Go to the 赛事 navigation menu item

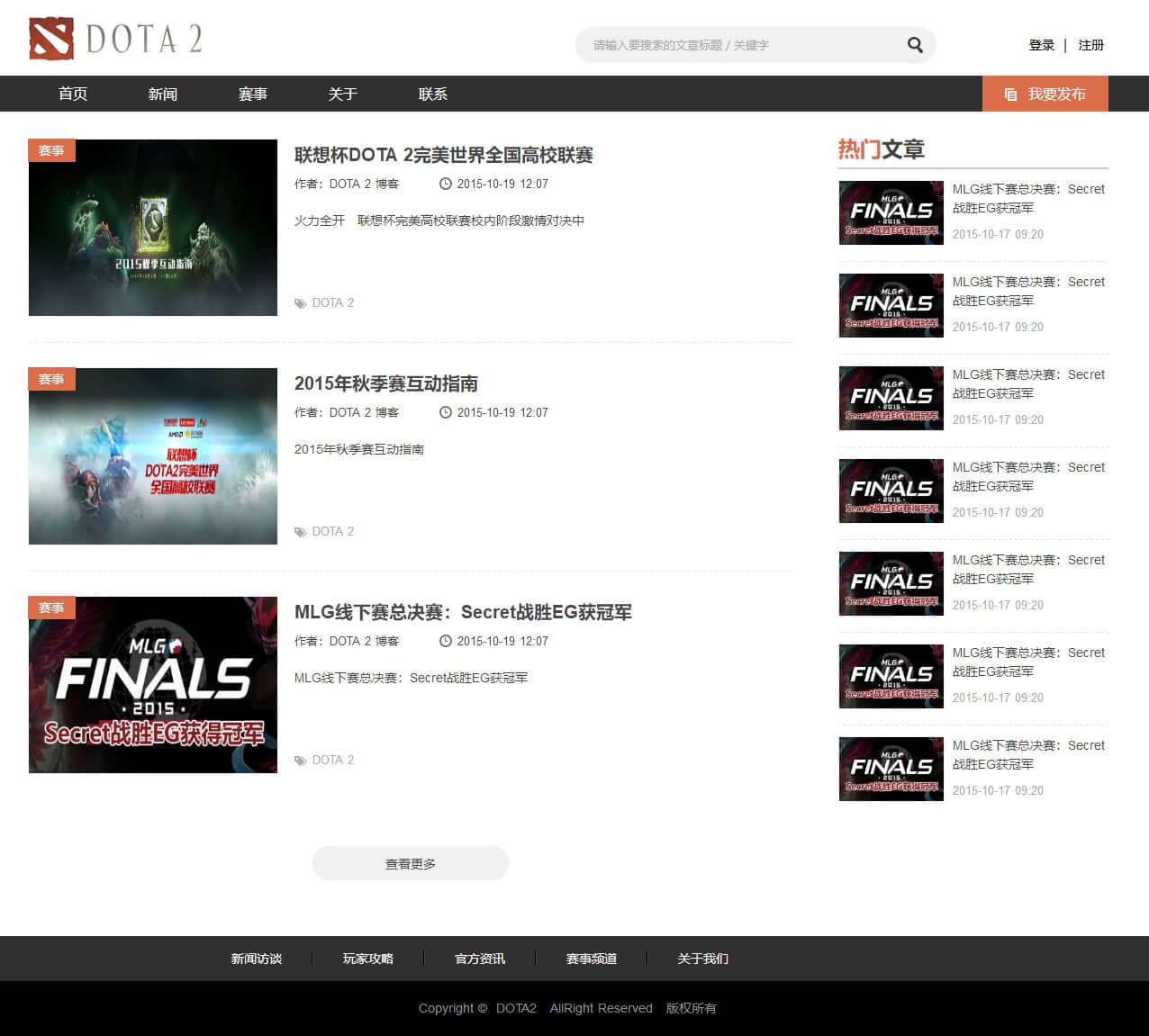tap(253, 94)
